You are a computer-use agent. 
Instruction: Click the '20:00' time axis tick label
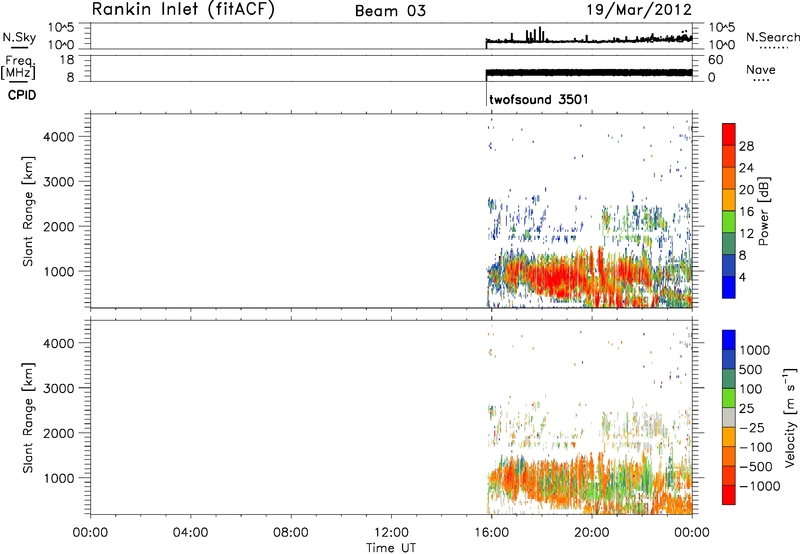(x=592, y=533)
